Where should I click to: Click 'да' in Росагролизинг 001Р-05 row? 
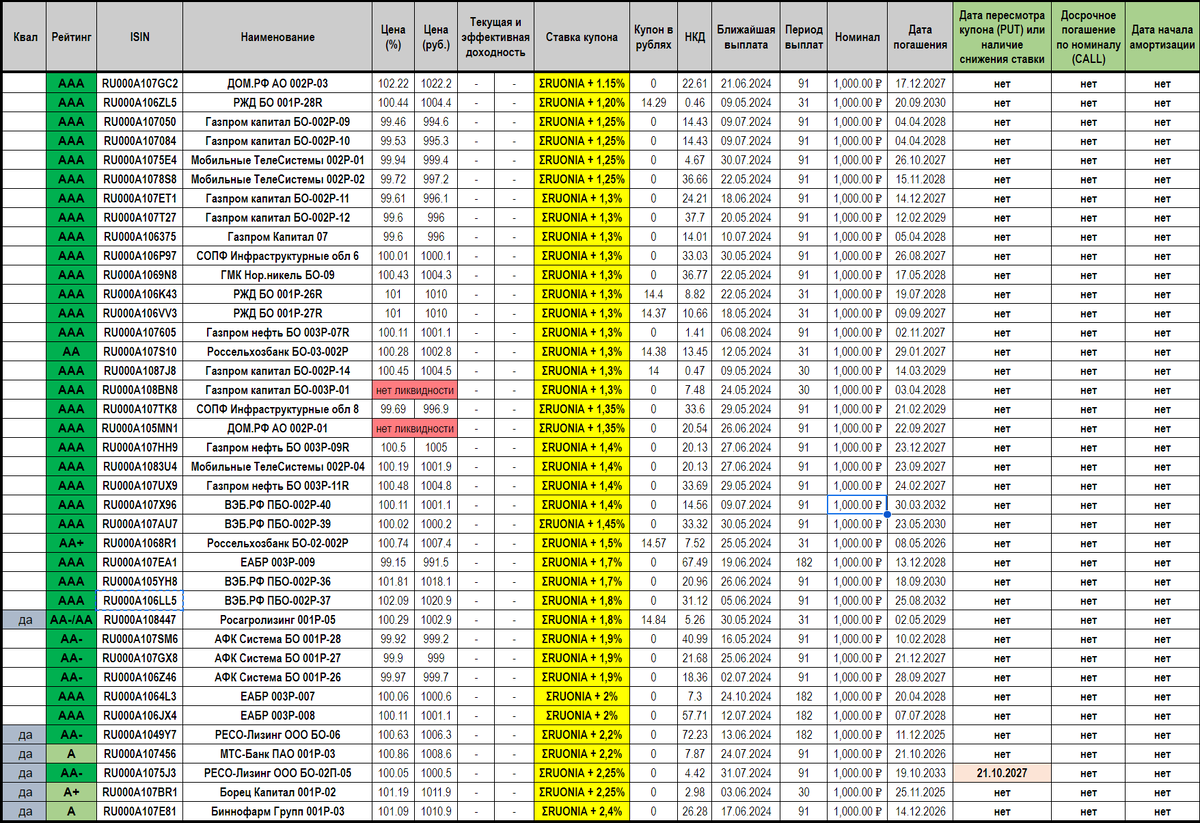click(x=26, y=620)
